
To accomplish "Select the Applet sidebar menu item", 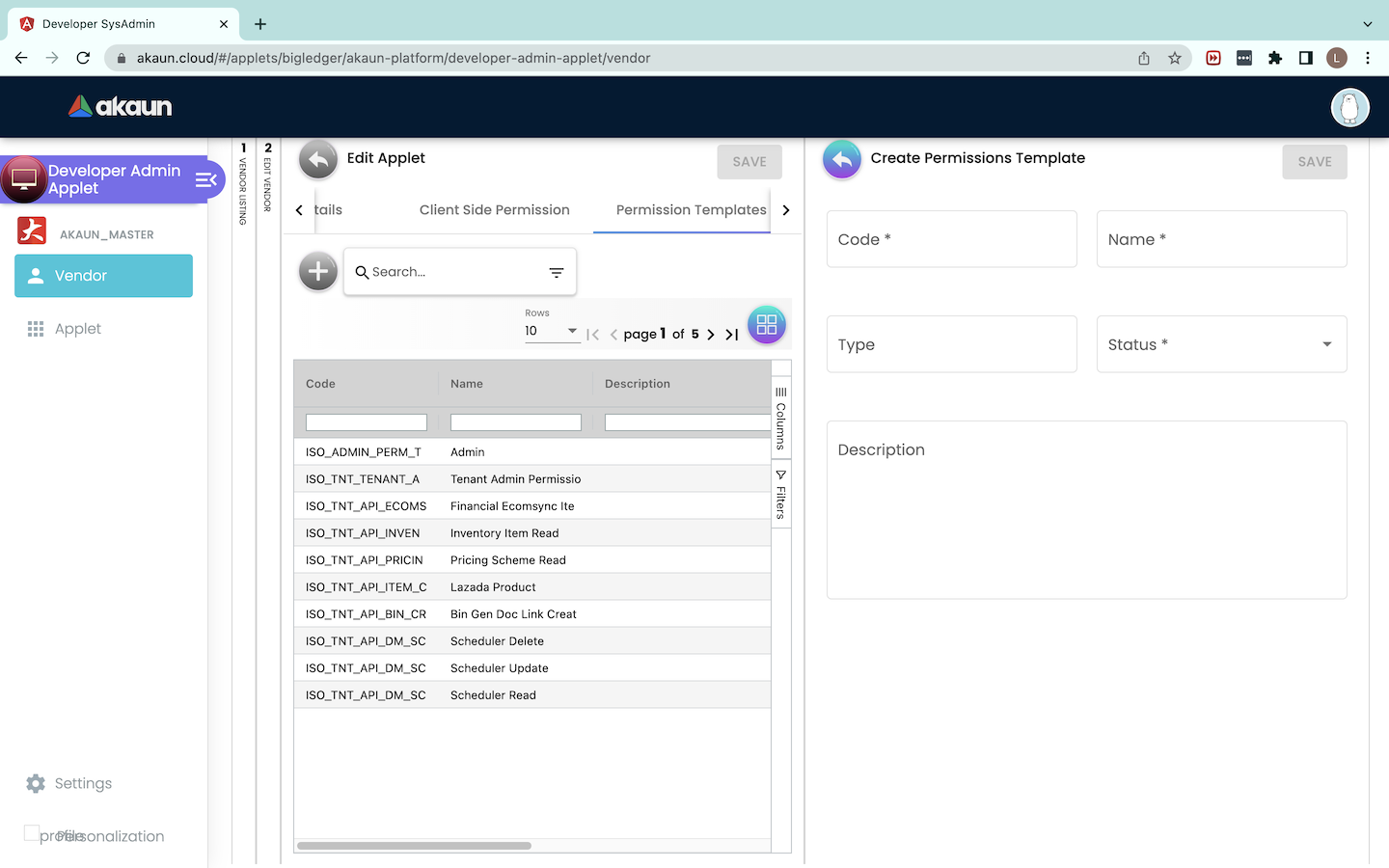I will (x=77, y=329).
